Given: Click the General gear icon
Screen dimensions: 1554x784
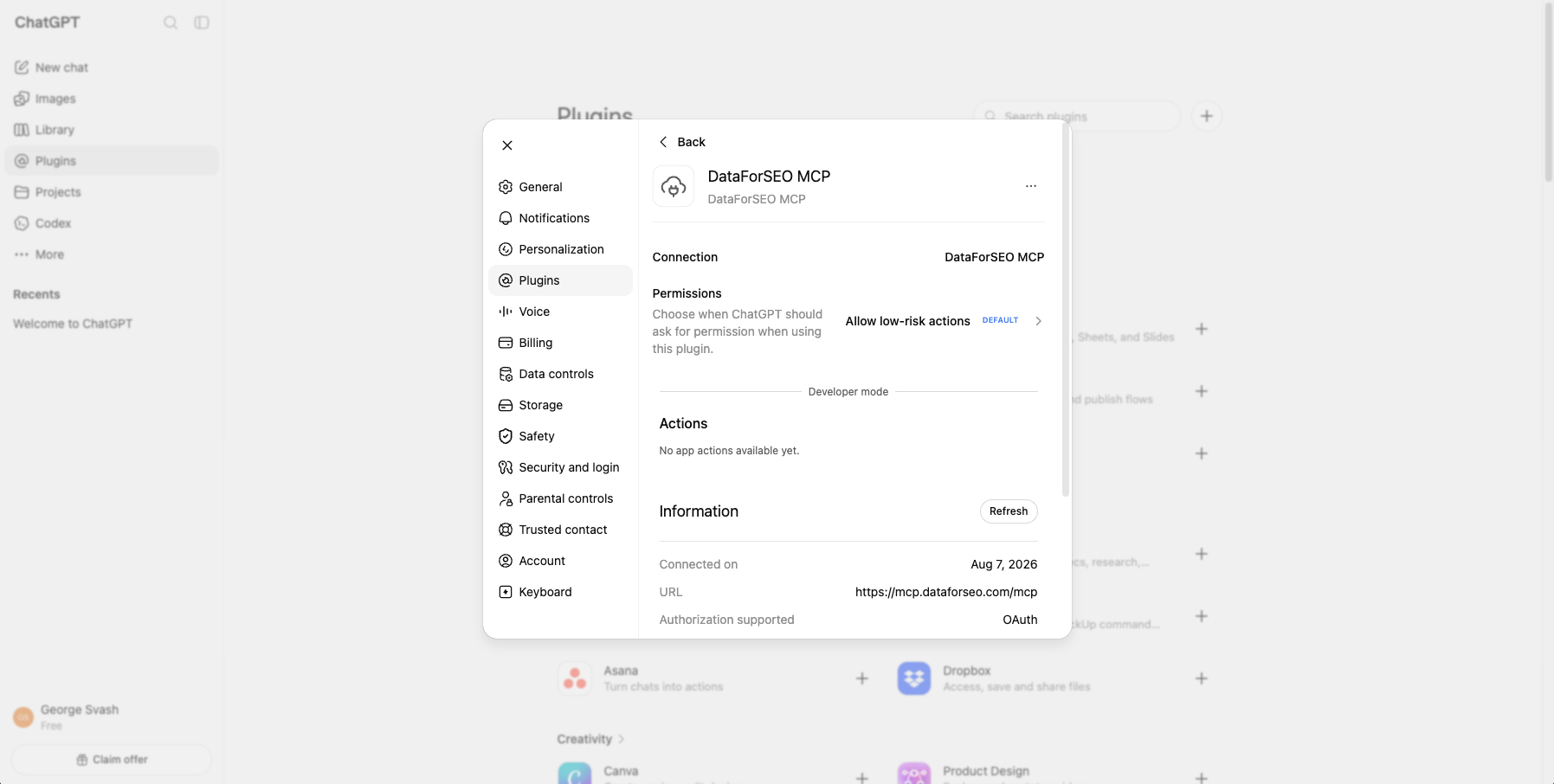Looking at the screenshot, I should pos(506,187).
